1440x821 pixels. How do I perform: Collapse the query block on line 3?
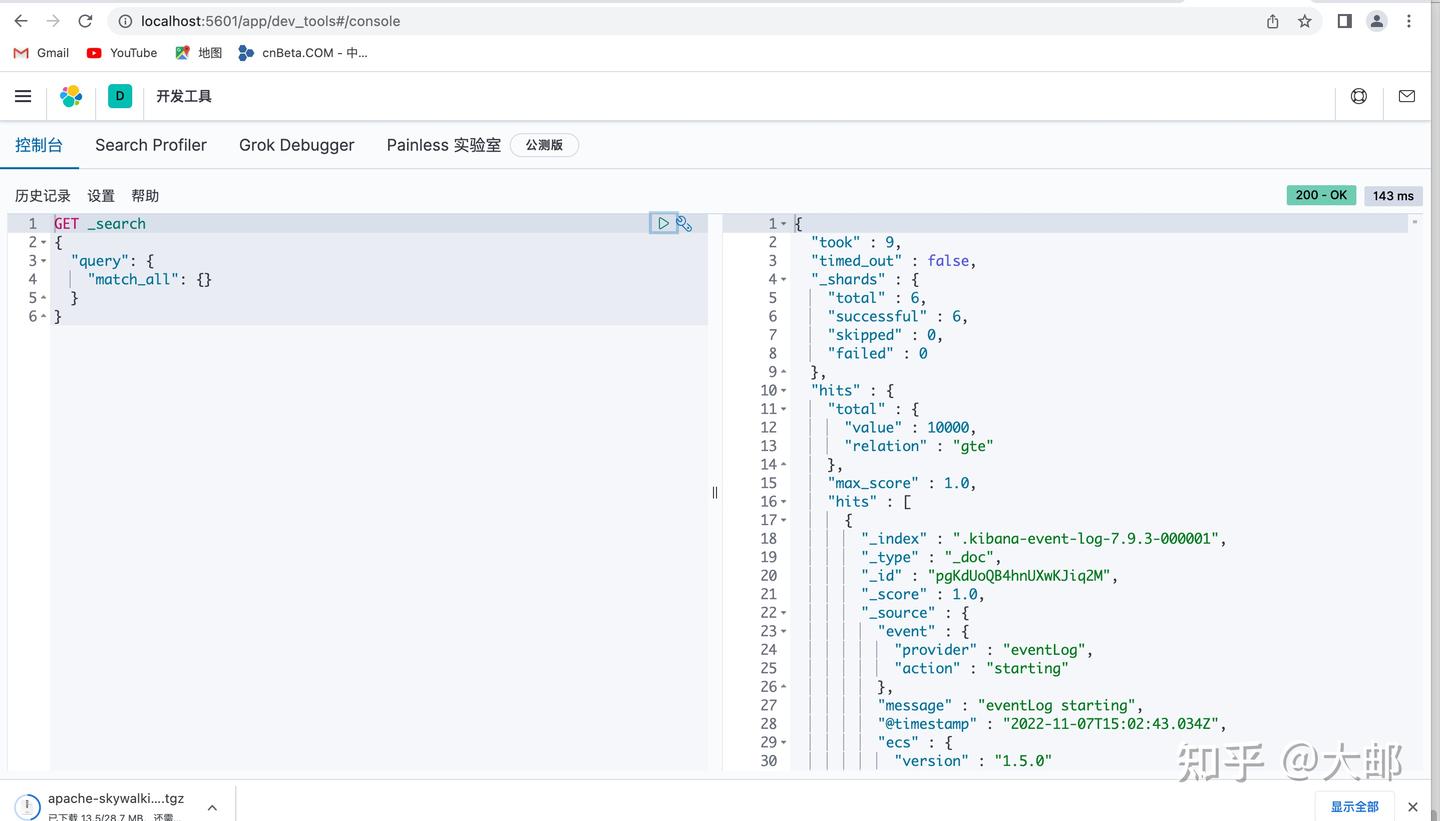[41, 260]
